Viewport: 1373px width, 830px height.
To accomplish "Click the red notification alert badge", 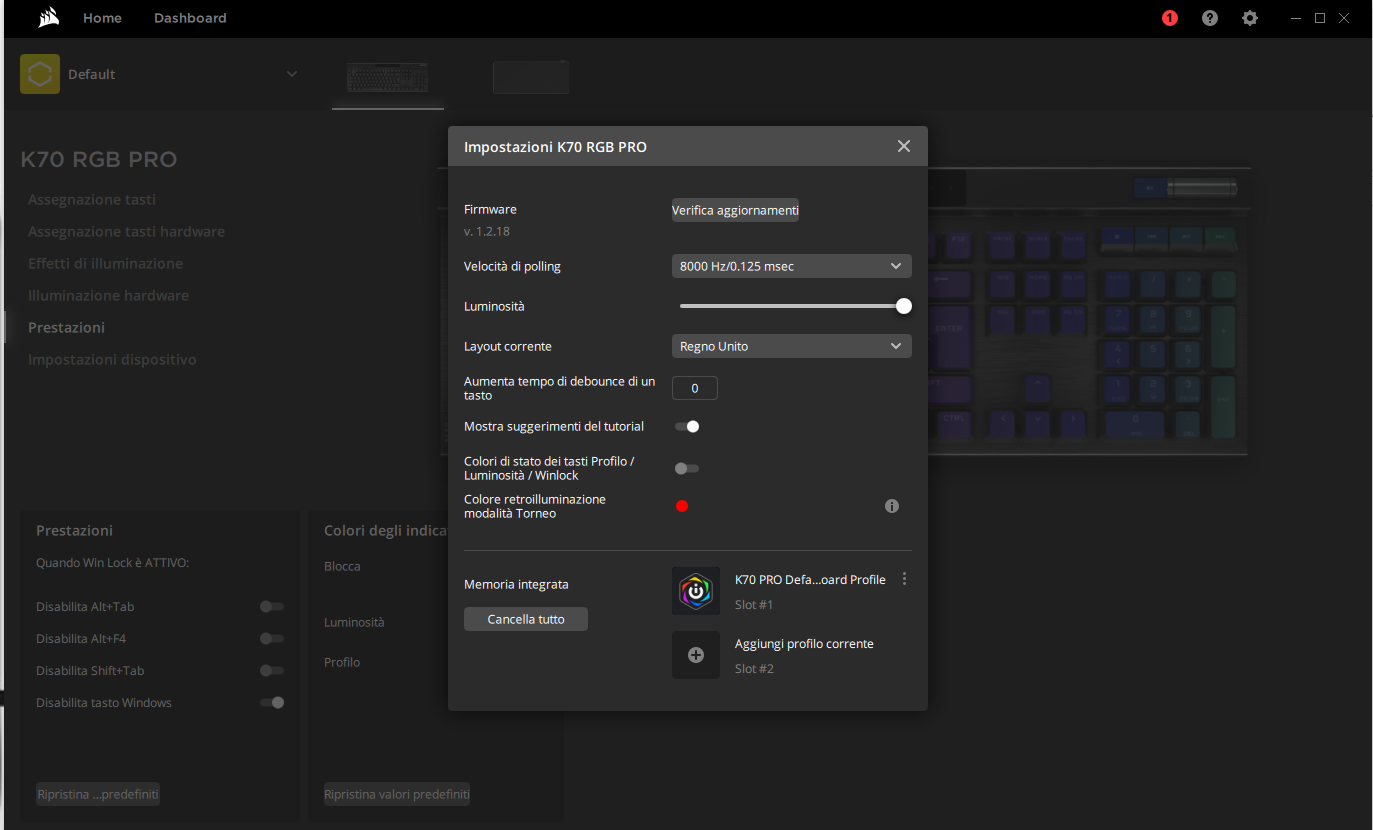I will (1169, 18).
